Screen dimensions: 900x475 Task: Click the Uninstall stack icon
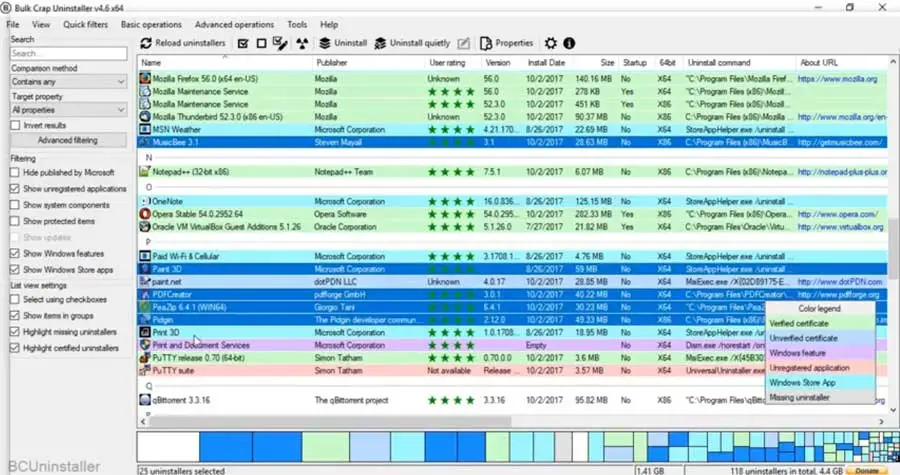coord(325,43)
